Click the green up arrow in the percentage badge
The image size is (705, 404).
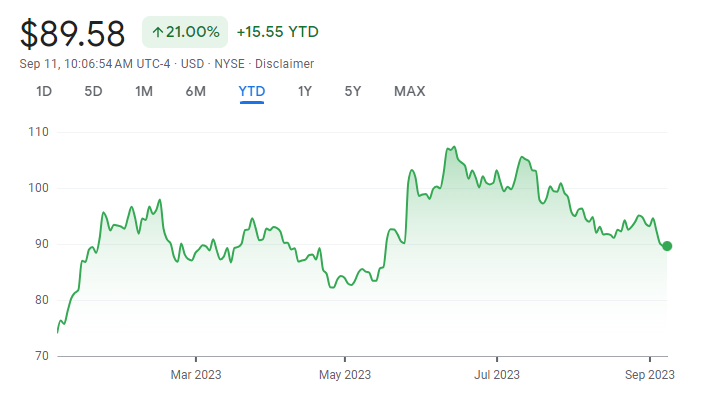click(158, 32)
